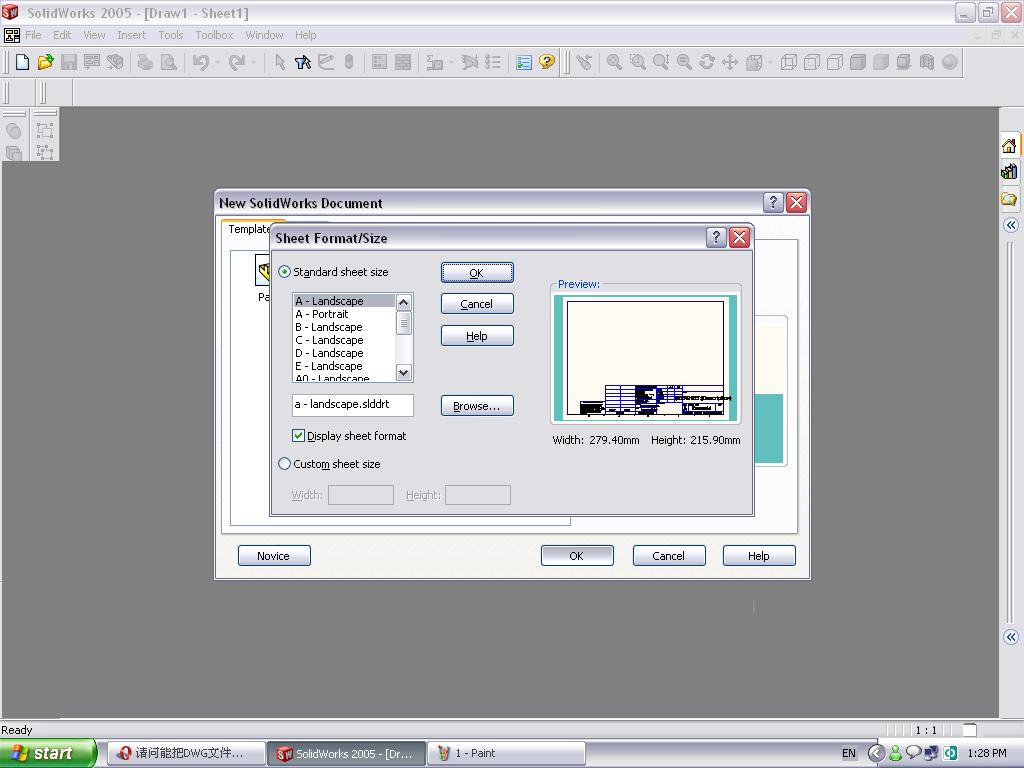Click question mark help icon in Sheet Format/Size
The image size is (1024, 768).
(x=716, y=238)
